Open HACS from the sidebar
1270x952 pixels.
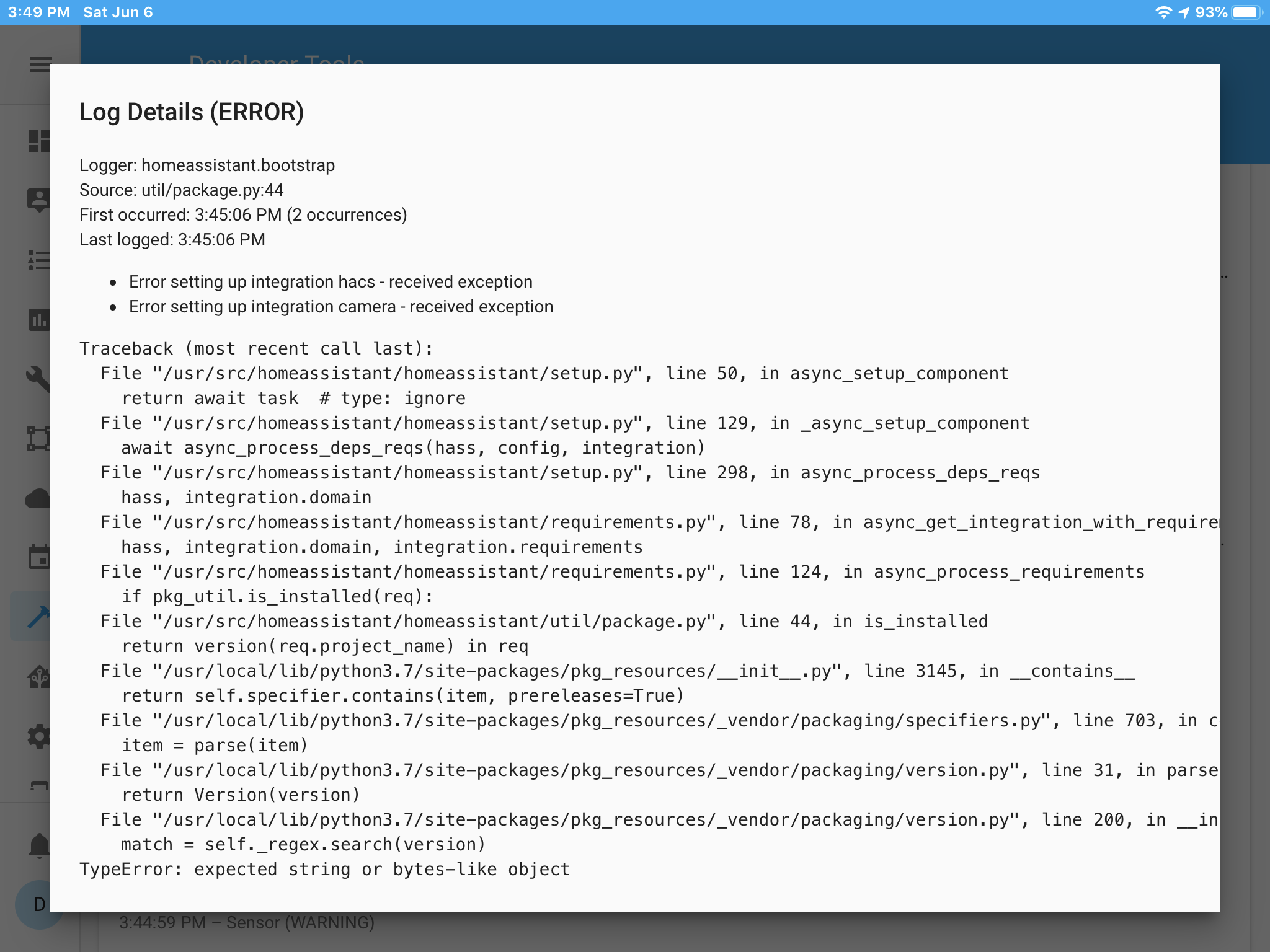pyautogui.click(x=40, y=676)
